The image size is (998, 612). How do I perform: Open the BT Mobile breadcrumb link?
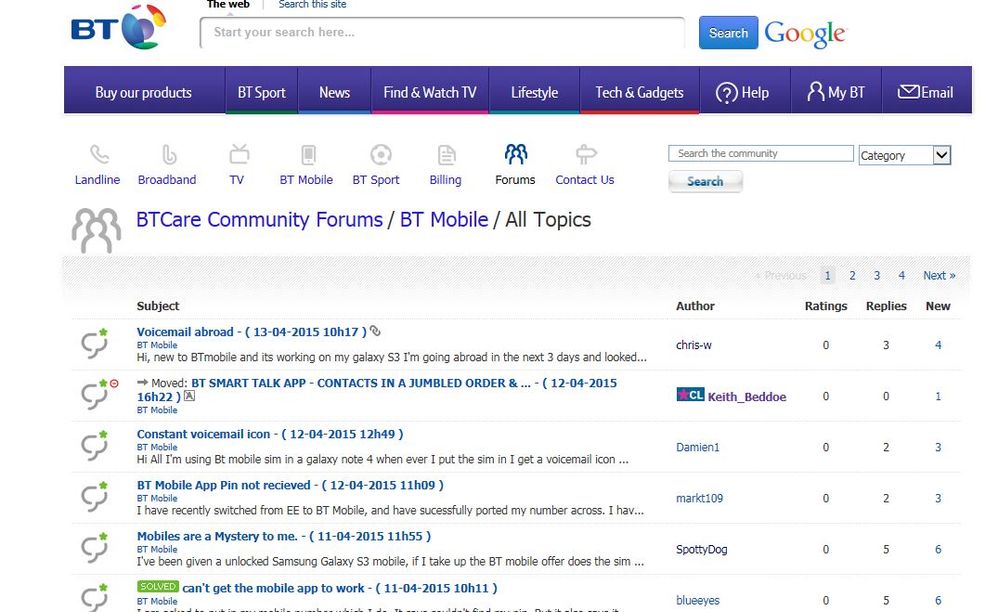(444, 219)
